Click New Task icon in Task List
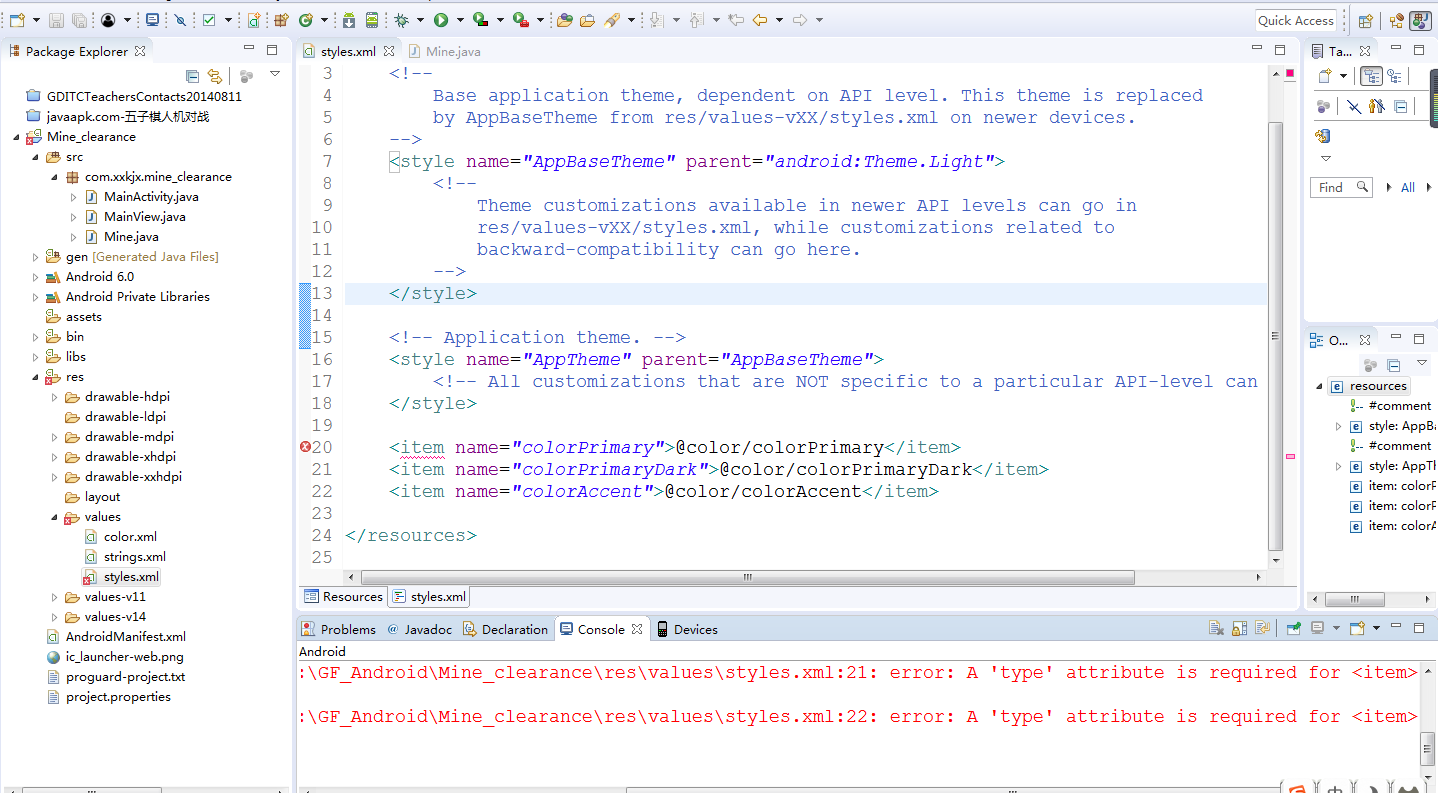Viewport: 1438px width, 793px height. point(1325,75)
